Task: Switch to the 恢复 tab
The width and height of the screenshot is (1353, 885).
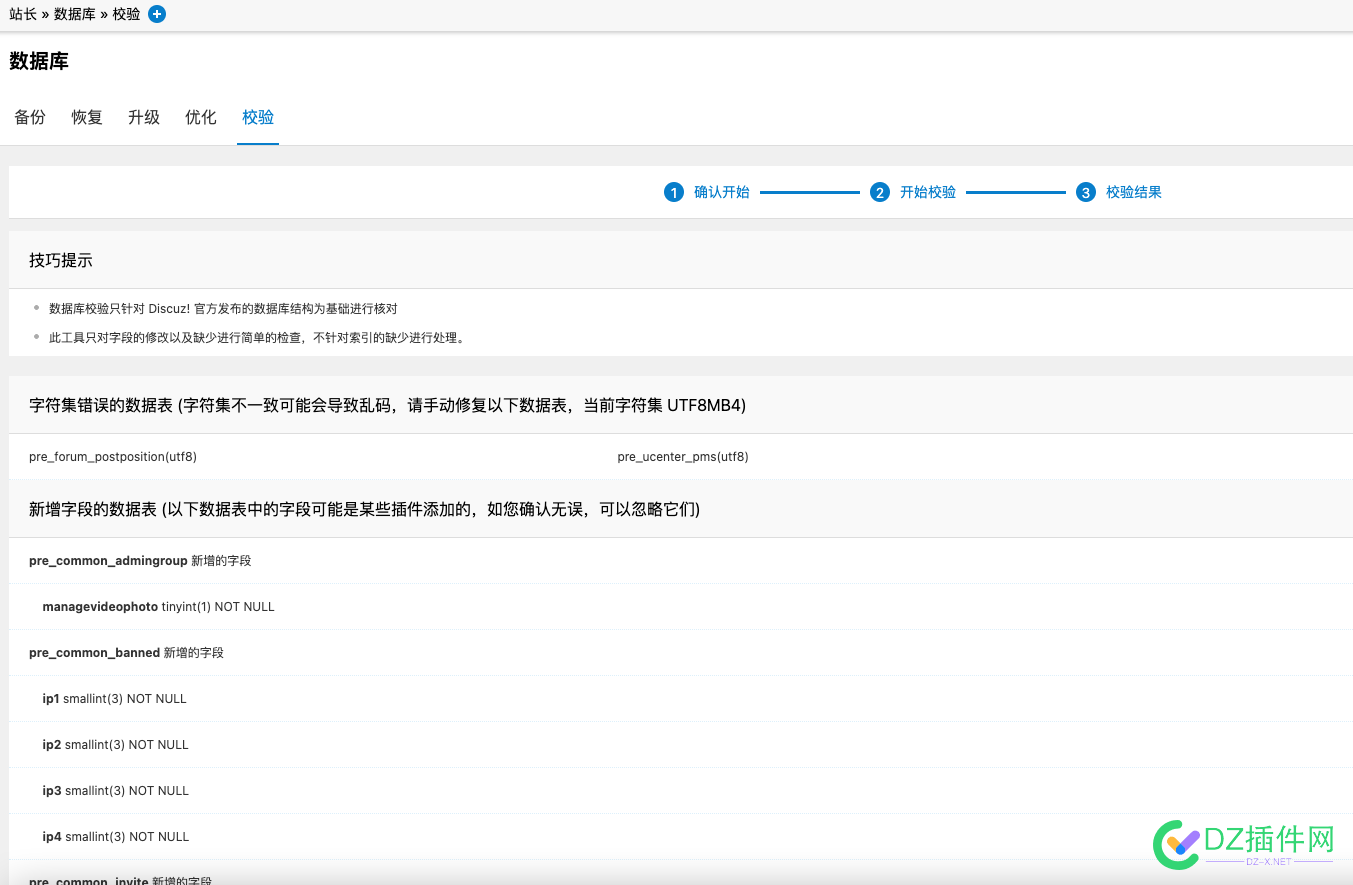Action: [x=87, y=117]
